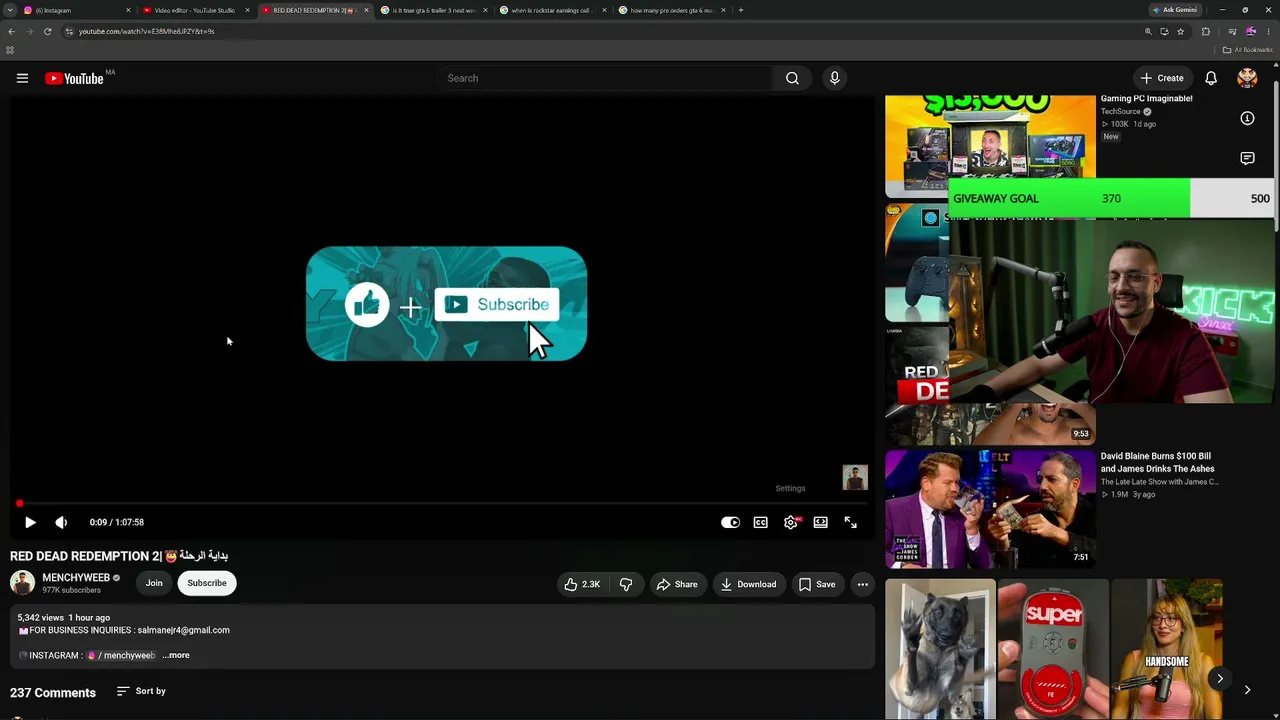Screen dimensions: 1280x720
Task: Open the browser extensions puzzle icon
Action: pos(1205,31)
